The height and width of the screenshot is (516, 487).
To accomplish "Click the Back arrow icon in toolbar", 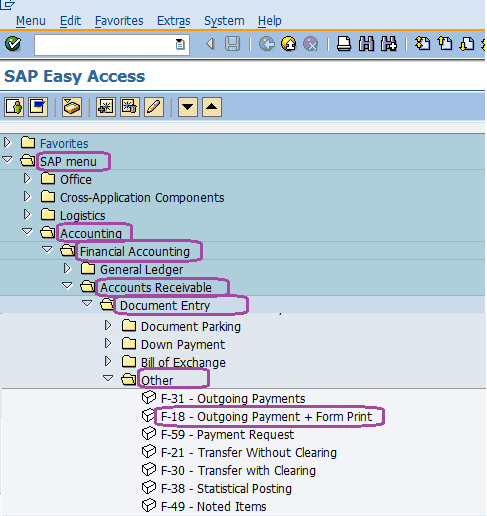I will (x=210, y=44).
